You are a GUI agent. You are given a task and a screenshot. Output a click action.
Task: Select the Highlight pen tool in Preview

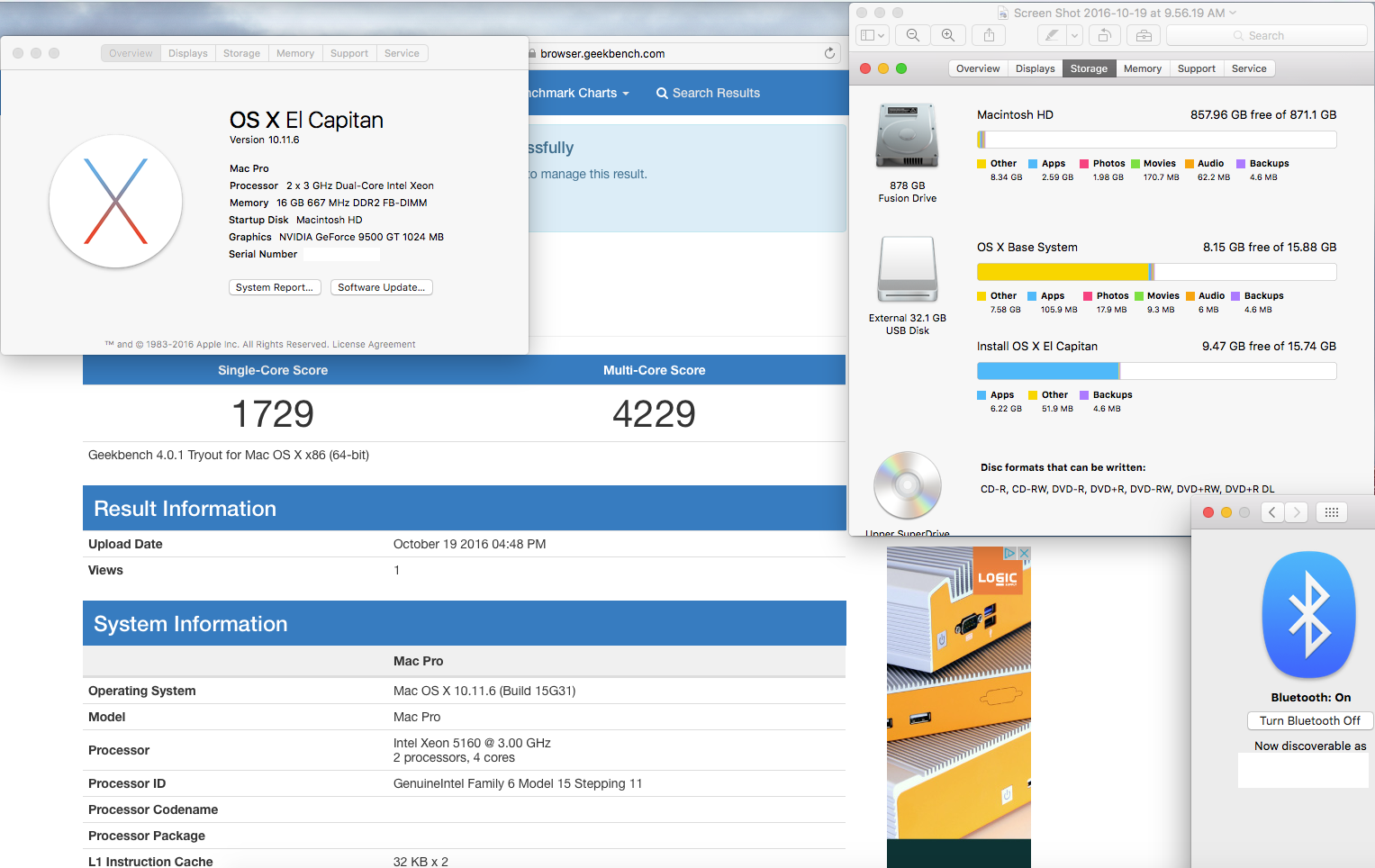1051,35
